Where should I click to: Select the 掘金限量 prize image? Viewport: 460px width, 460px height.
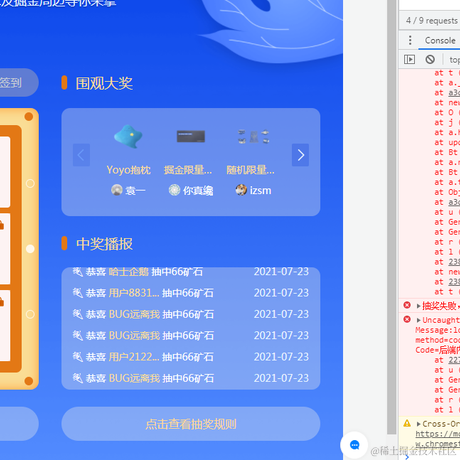191,136
